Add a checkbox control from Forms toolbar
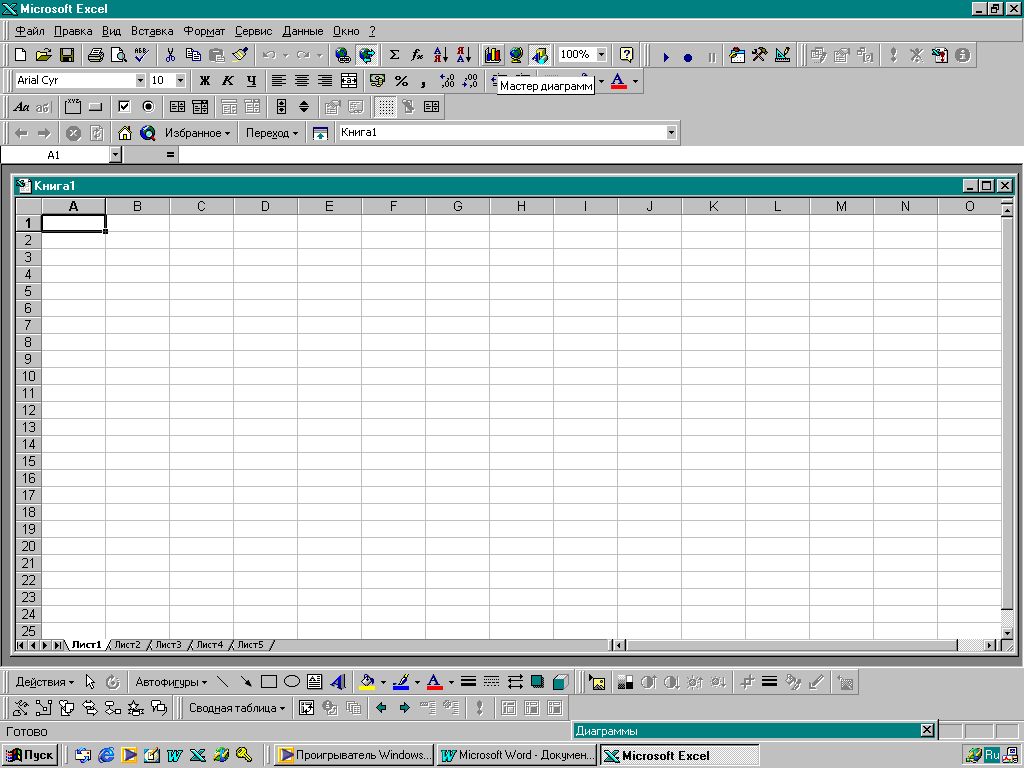Image resolution: width=1024 pixels, height=768 pixels. [124, 106]
